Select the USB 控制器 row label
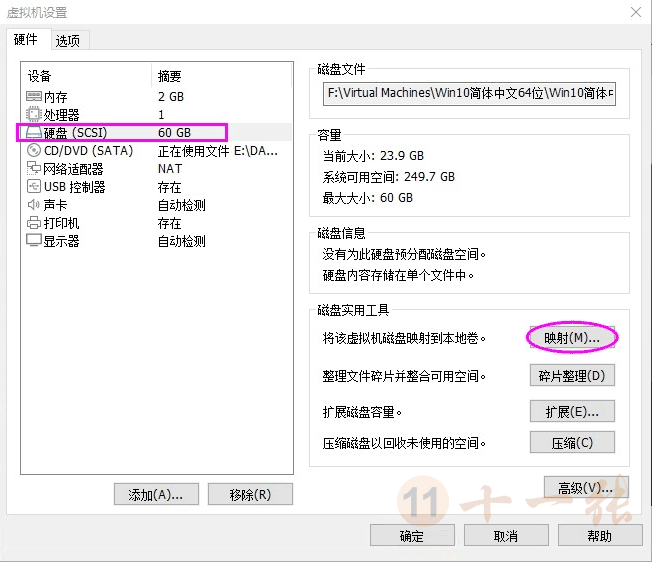 pos(75,187)
